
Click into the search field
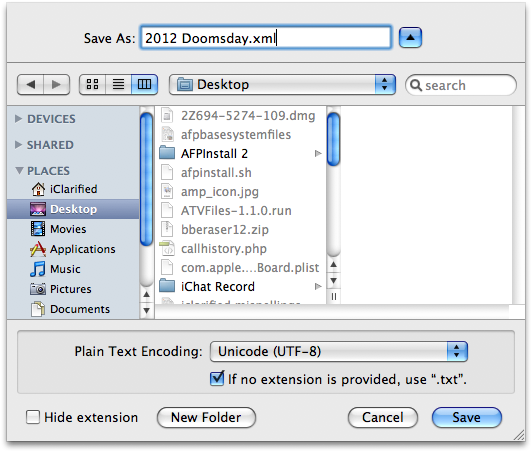click(461, 85)
